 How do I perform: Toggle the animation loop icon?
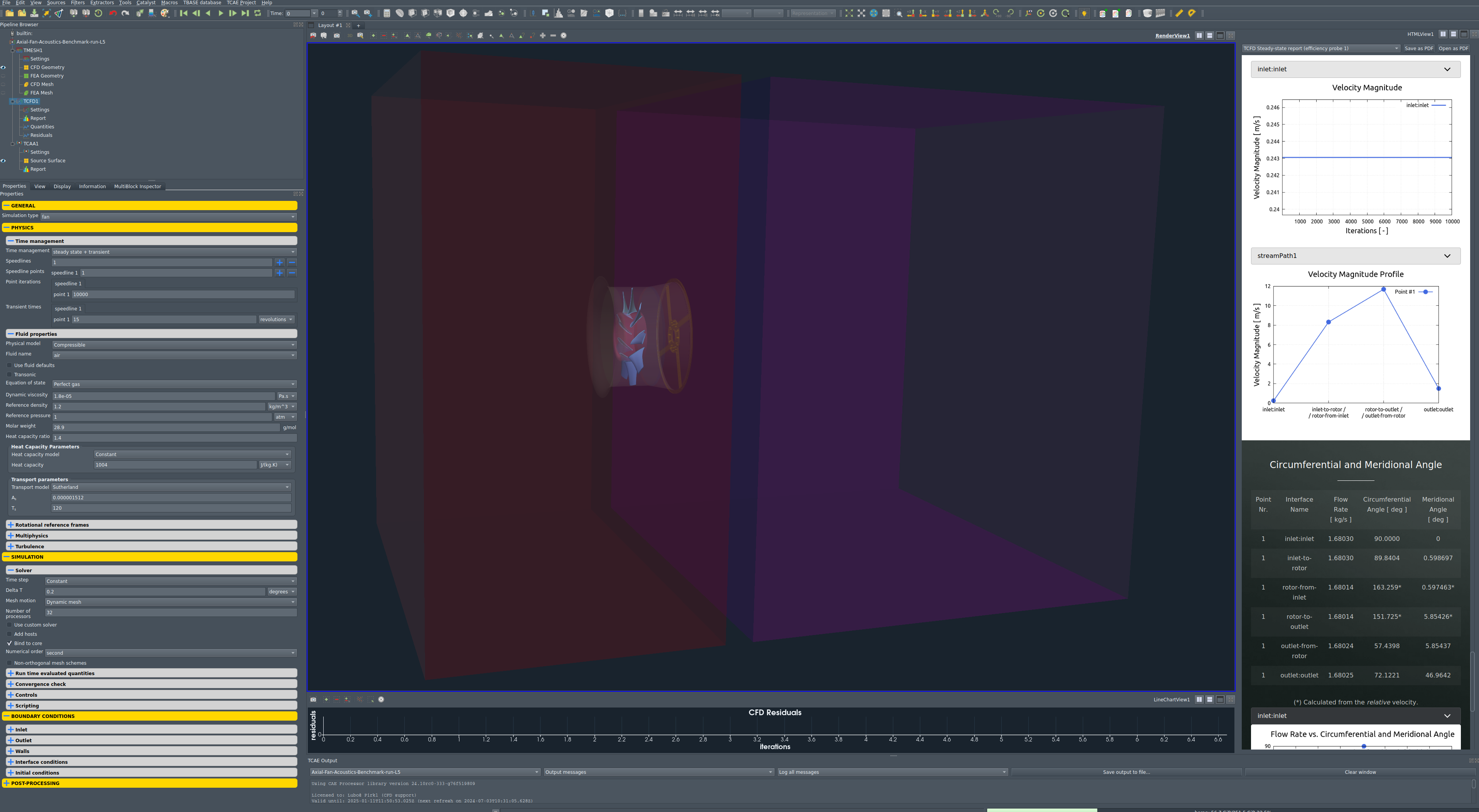[258, 13]
